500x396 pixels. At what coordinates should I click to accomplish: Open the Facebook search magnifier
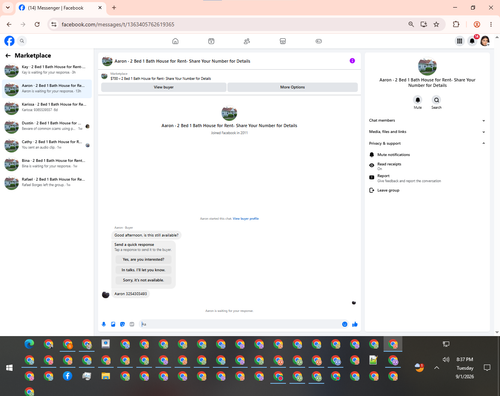coord(22,41)
